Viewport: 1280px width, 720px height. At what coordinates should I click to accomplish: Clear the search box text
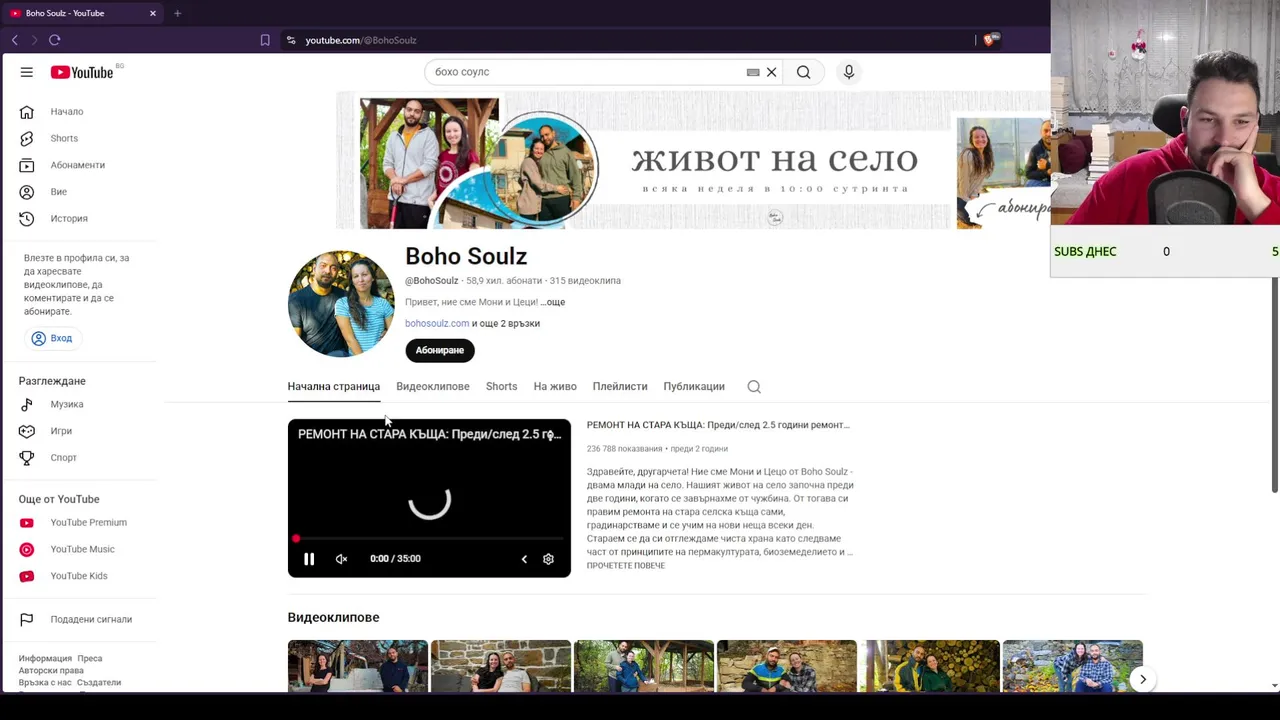click(x=771, y=72)
